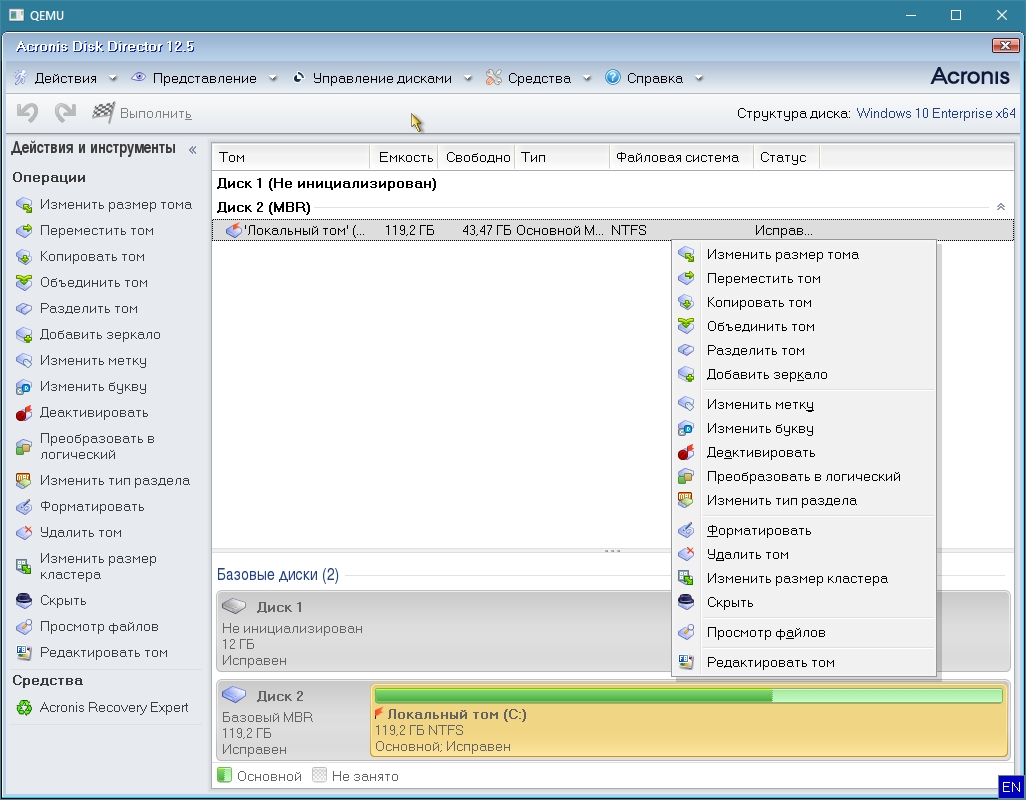The width and height of the screenshot is (1026, 800).
Task: Sort table by Файловая система column header
Action: (x=681, y=157)
